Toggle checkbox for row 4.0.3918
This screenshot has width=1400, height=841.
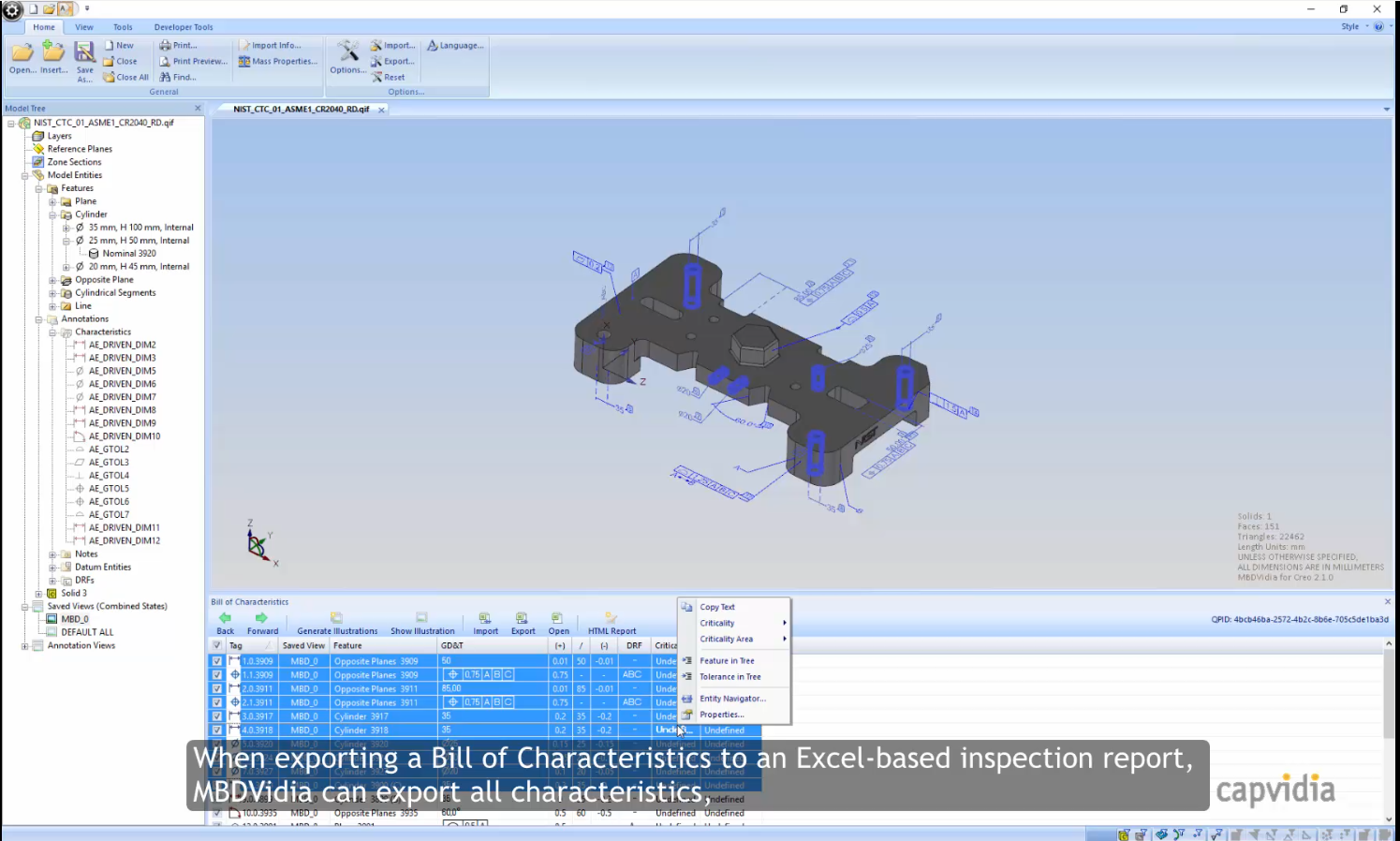217,730
